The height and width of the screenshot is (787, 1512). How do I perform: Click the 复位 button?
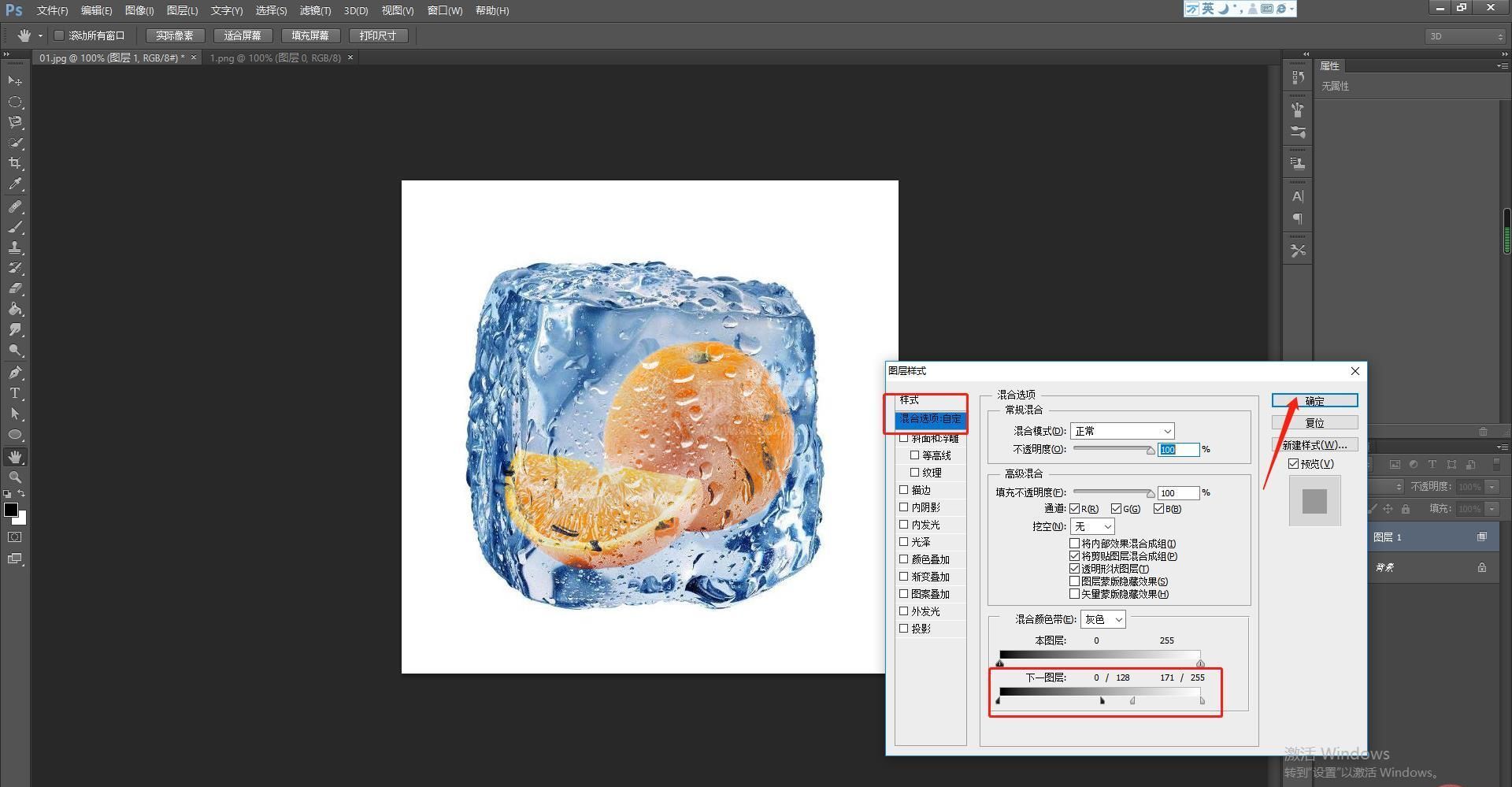[x=1314, y=423]
